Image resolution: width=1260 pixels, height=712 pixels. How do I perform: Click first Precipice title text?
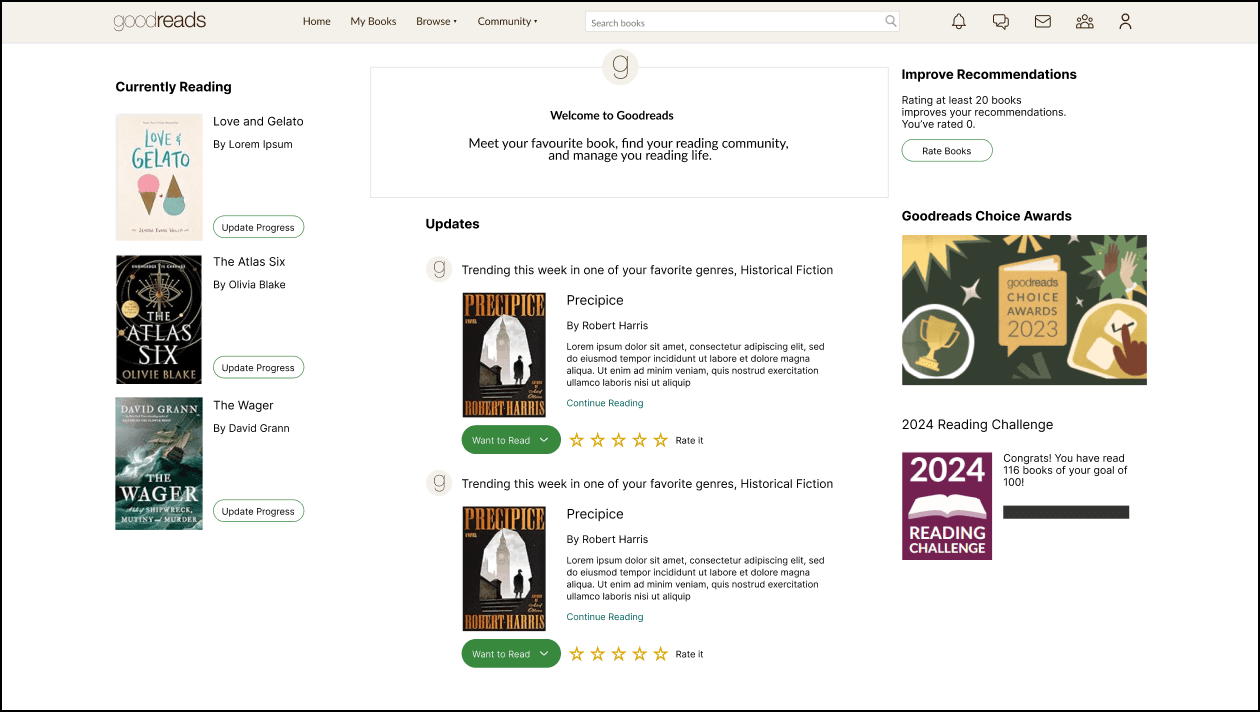click(x=595, y=300)
